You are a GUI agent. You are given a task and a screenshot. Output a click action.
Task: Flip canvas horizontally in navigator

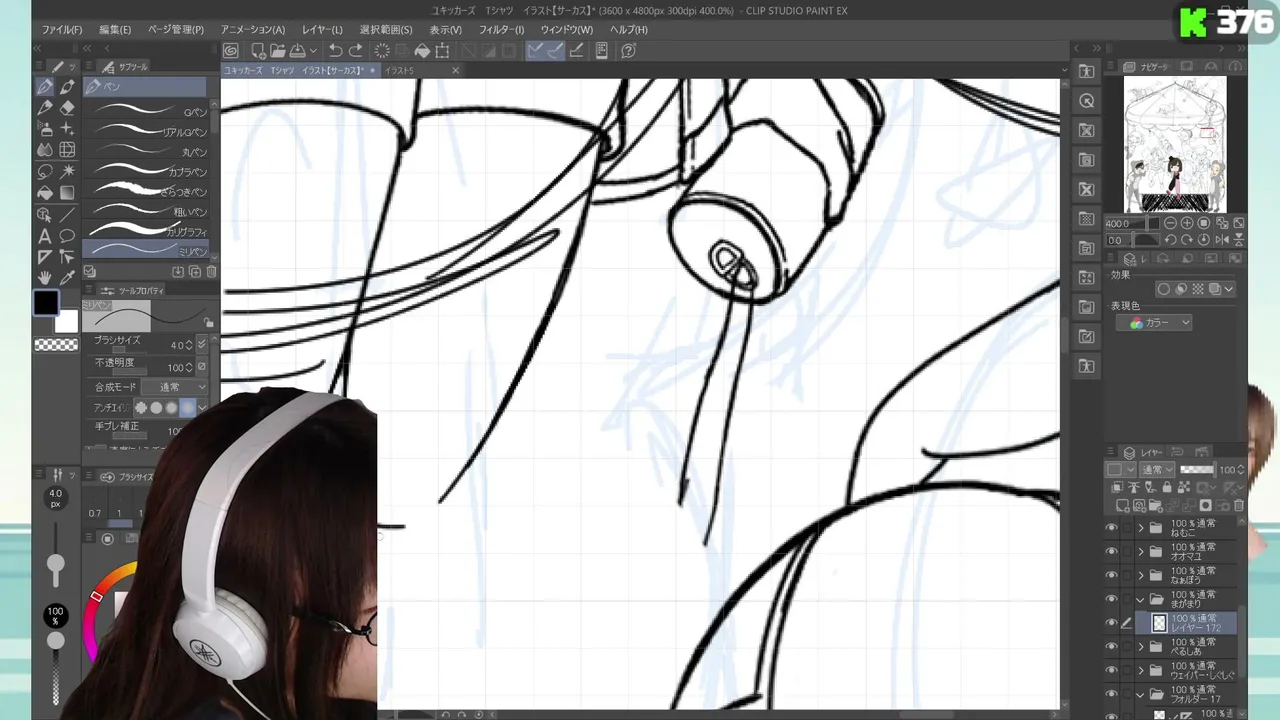1222,240
